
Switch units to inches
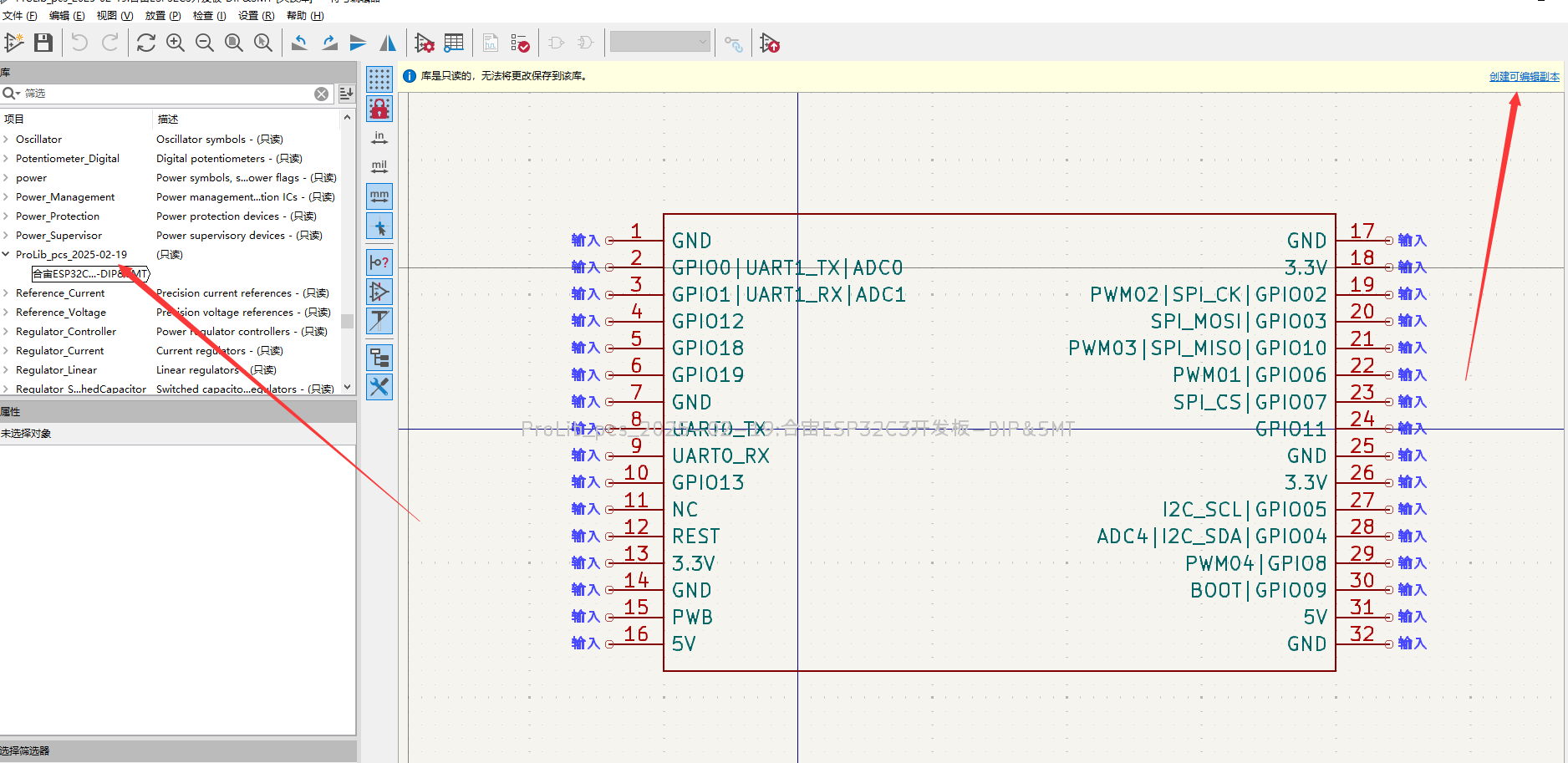tap(379, 137)
